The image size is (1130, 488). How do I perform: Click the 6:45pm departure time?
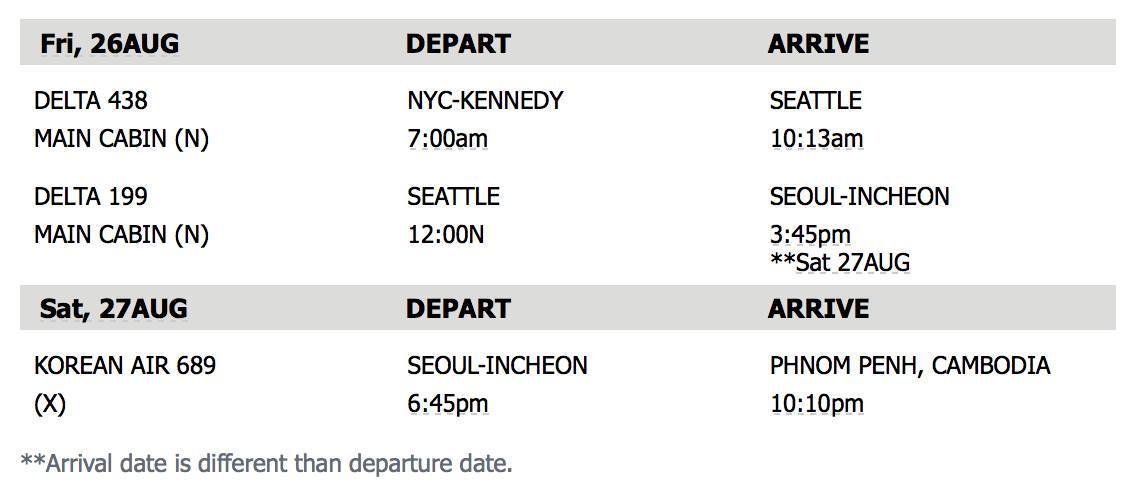pyautogui.click(x=448, y=404)
